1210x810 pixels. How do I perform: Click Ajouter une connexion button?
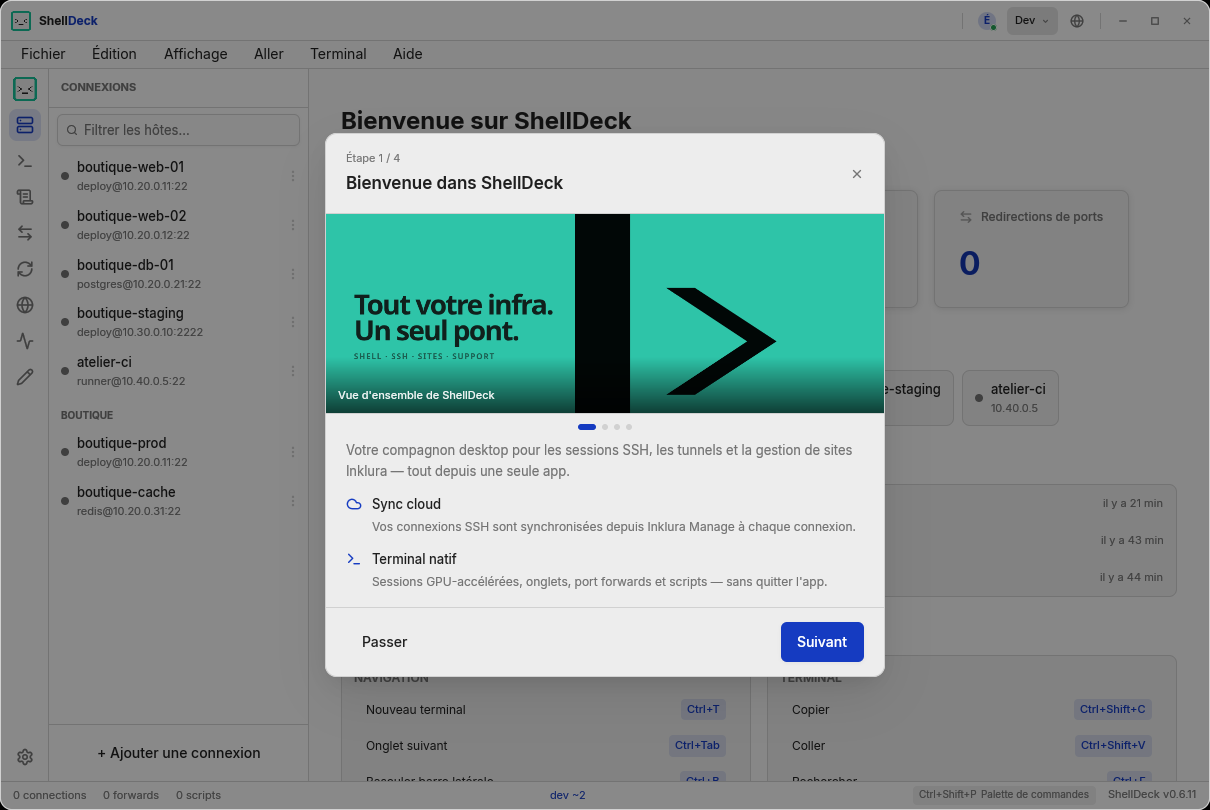(179, 753)
